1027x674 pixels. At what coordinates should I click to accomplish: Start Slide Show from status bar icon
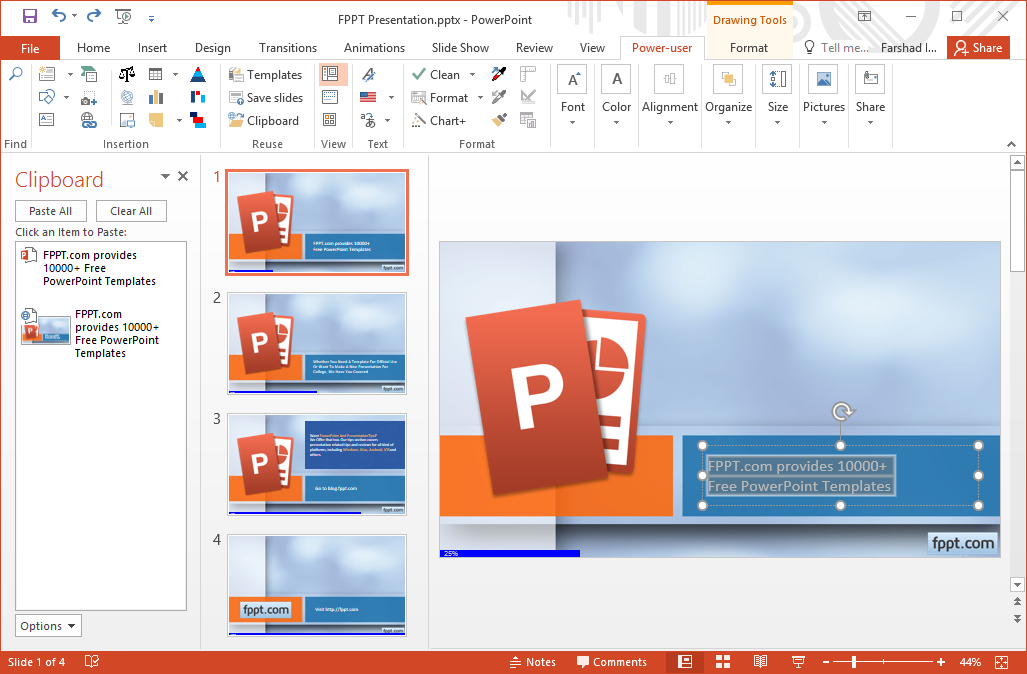[798, 662]
